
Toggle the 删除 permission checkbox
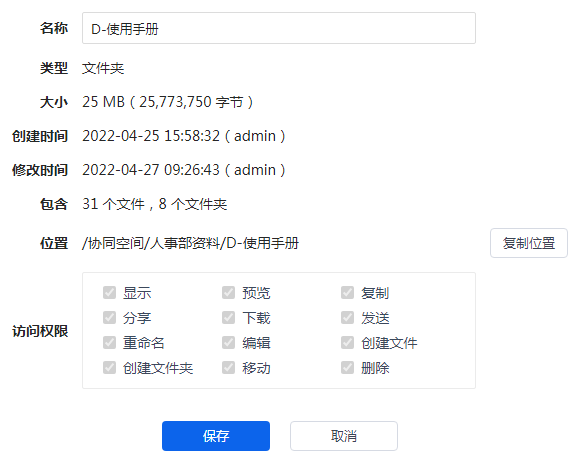click(347, 368)
